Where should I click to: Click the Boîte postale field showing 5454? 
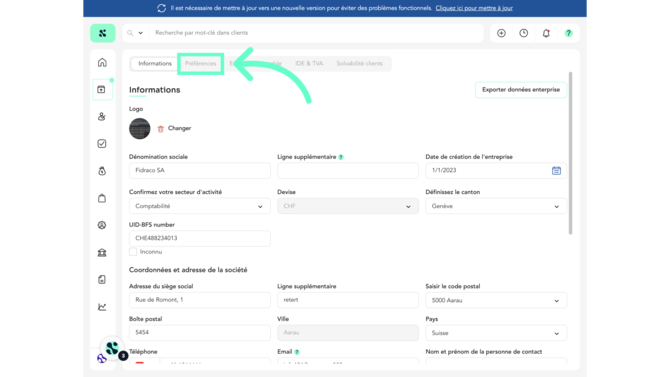[200, 333]
